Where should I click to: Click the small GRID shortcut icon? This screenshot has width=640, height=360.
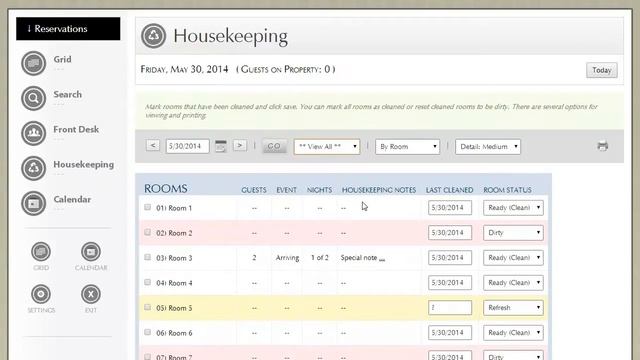coord(41,252)
